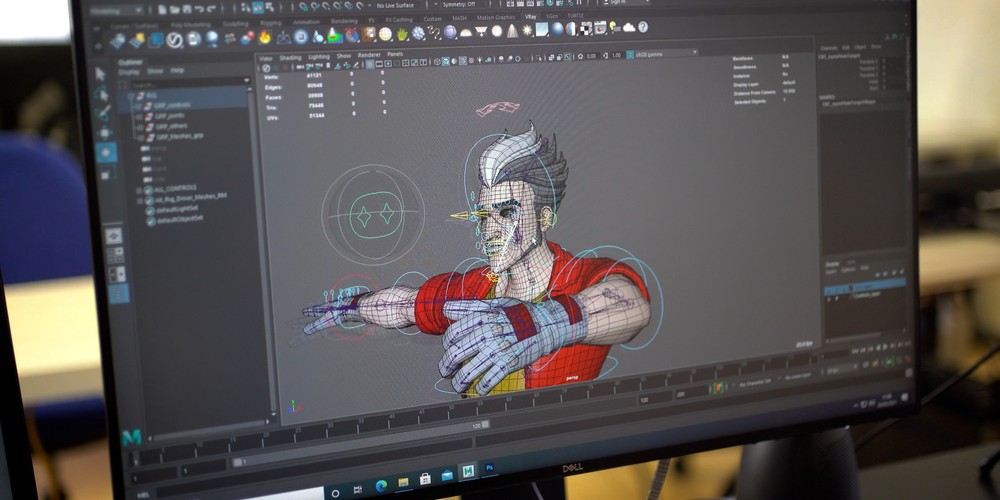Toggle color management button beside sRGB gamma
The image size is (1000, 500).
point(629,54)
